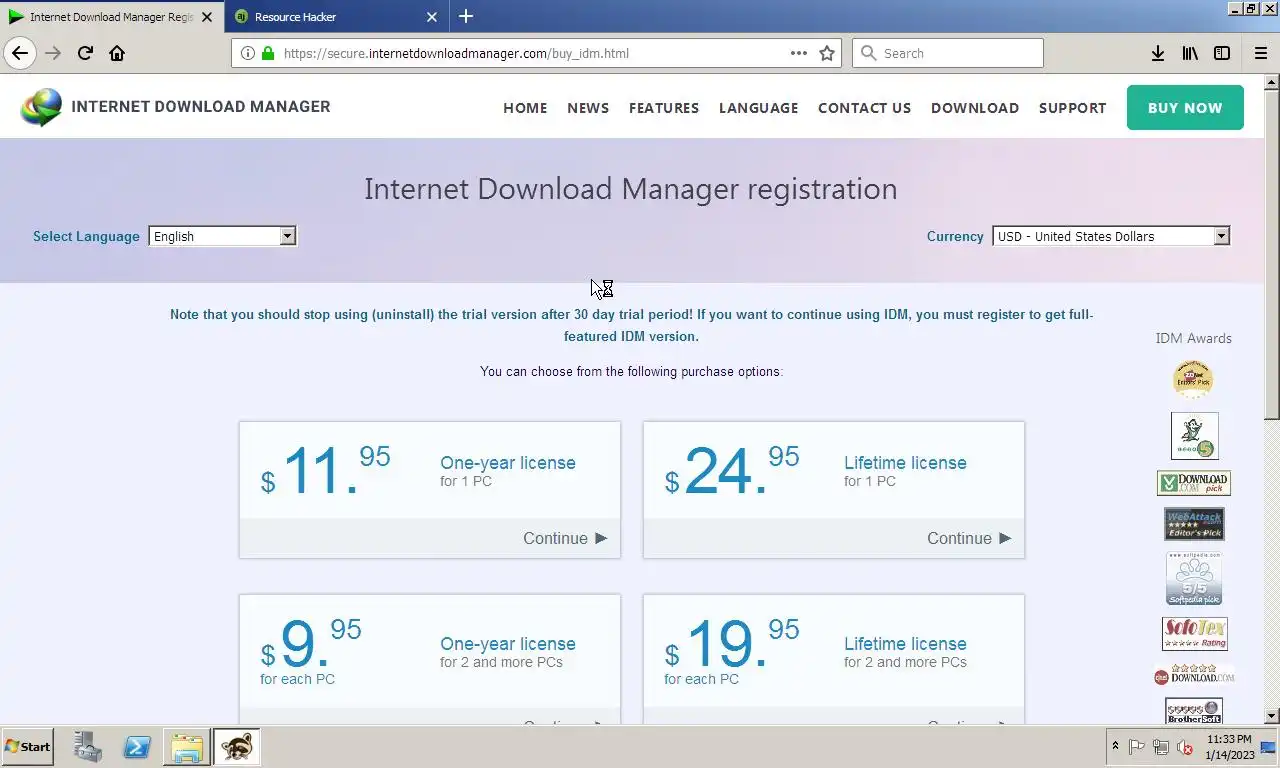The height and width of the screenshot is (768, 1280).
Task: Click the Editor's Pick award badge
Action: 1193,379
